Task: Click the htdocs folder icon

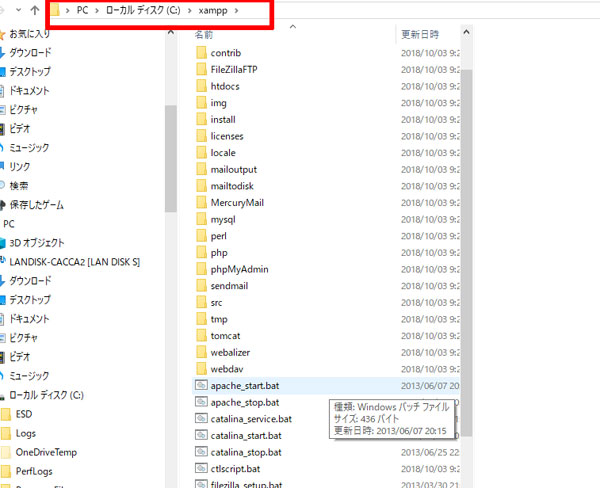Action: (x=201, y=86)
